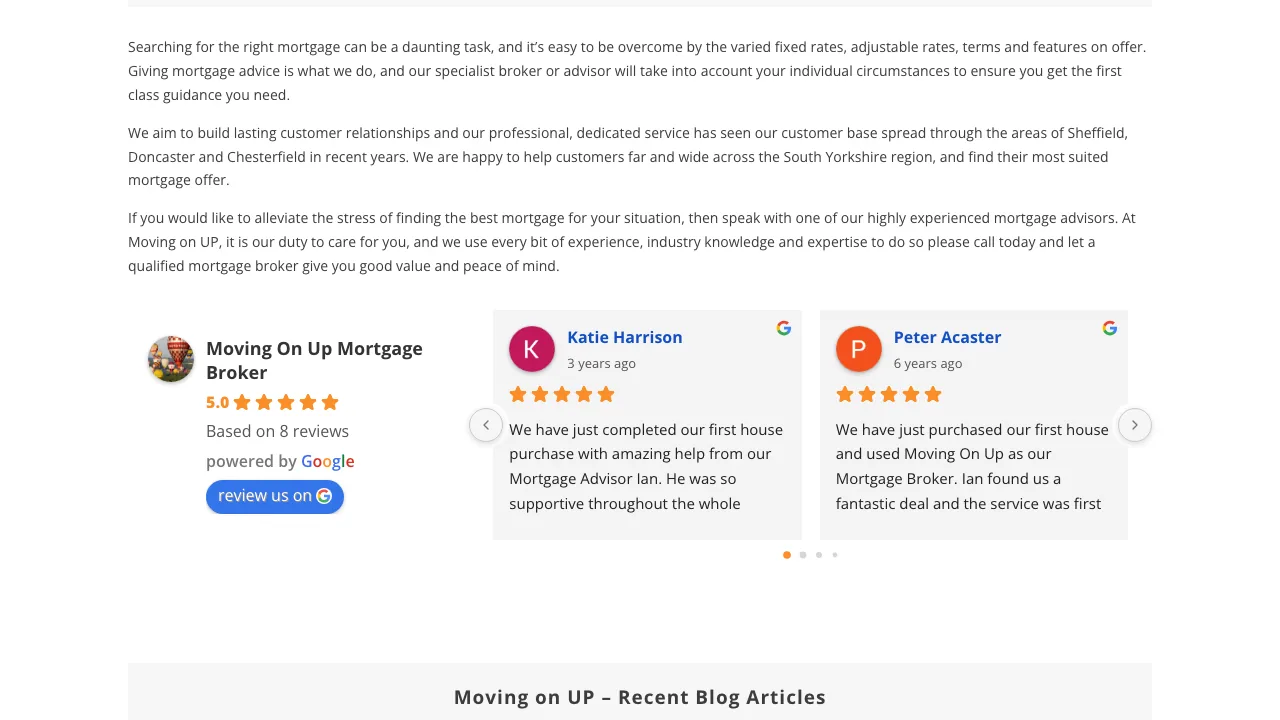The height and width of the screenshot is (720, 1280).
Task: Select Katie Harrison's avatar circle
Action: click(532, 348)
